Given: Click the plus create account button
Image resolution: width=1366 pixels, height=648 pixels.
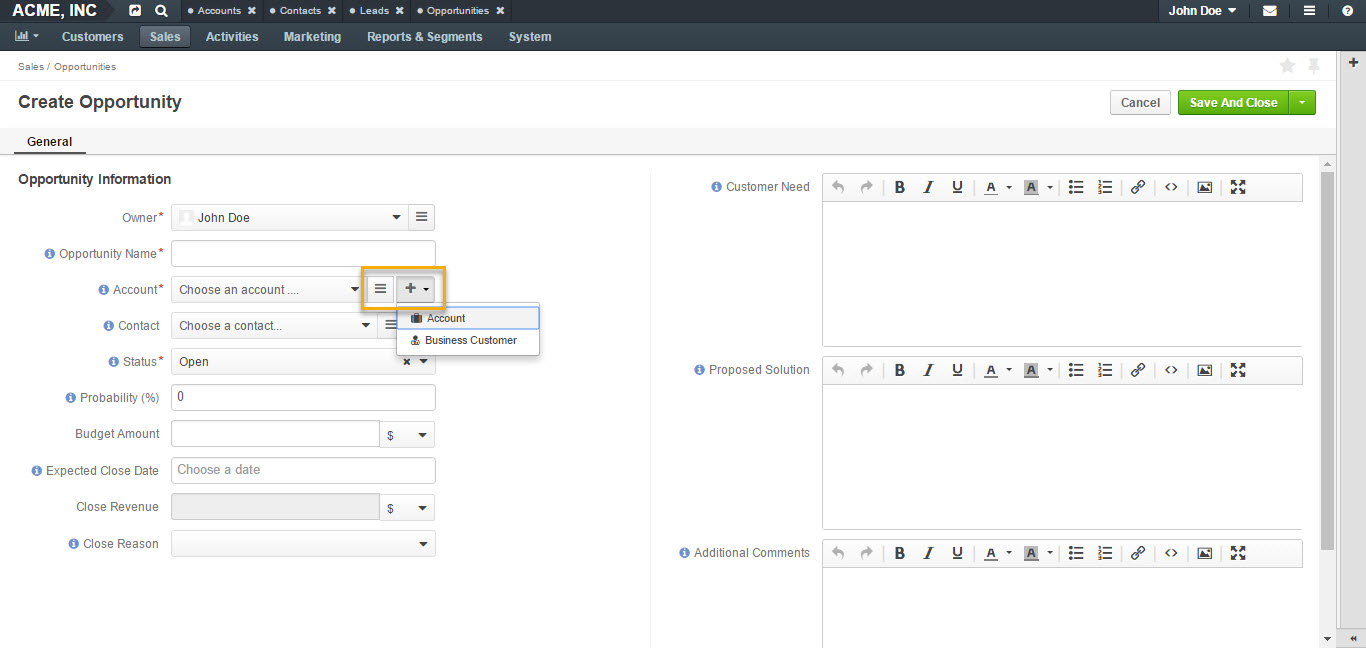Looking at the screenshot, I should click(417, 289).
